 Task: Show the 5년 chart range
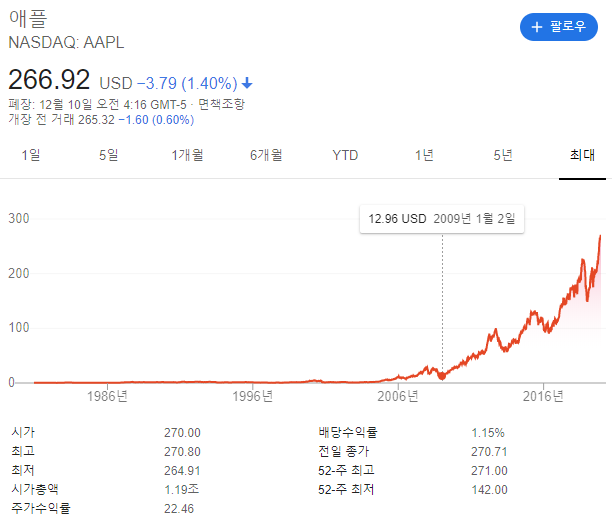point(503,155)
